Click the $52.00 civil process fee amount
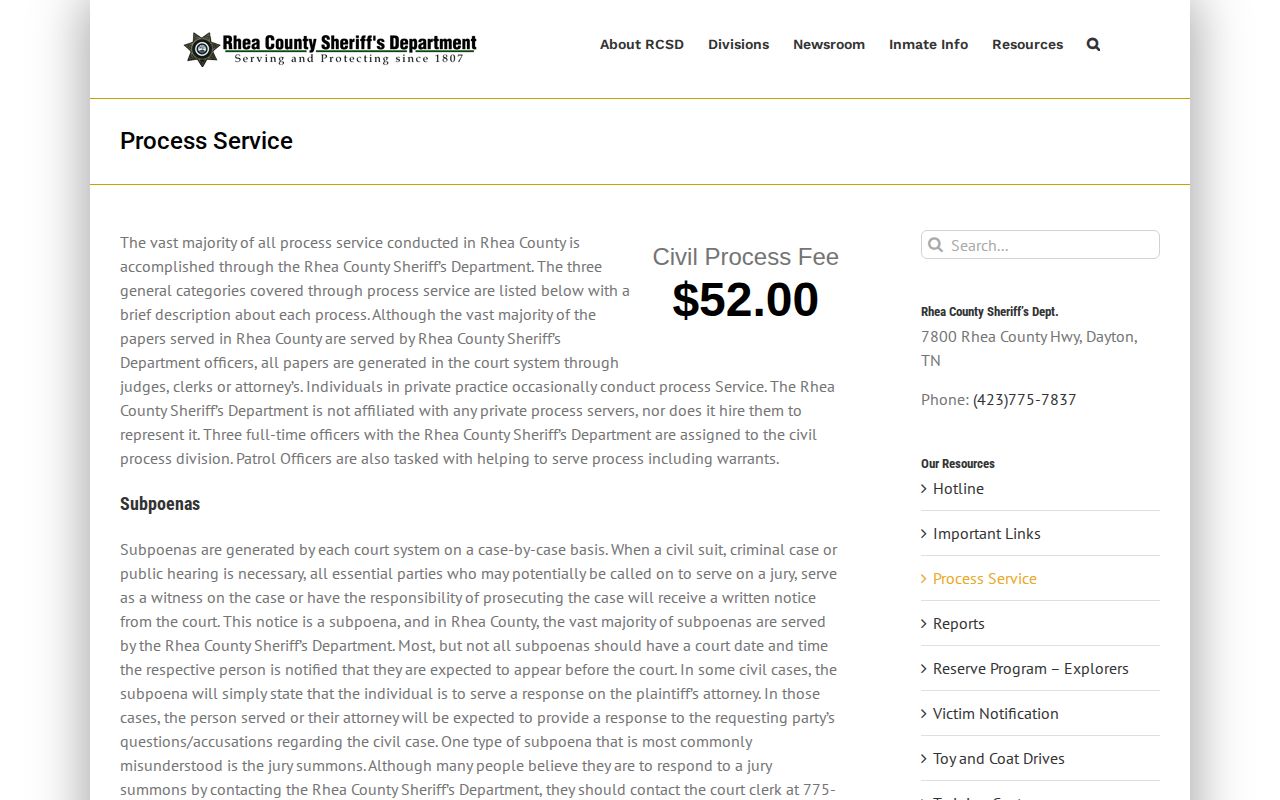Screen dimensions: 1280x800 (x=746, y=300)
